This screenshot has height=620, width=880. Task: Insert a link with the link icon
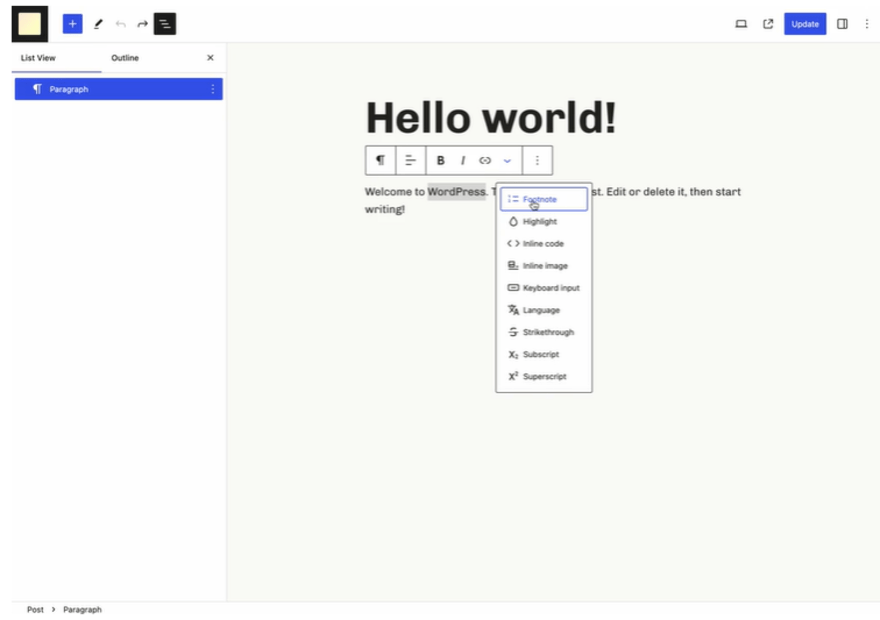click(485, 160)
